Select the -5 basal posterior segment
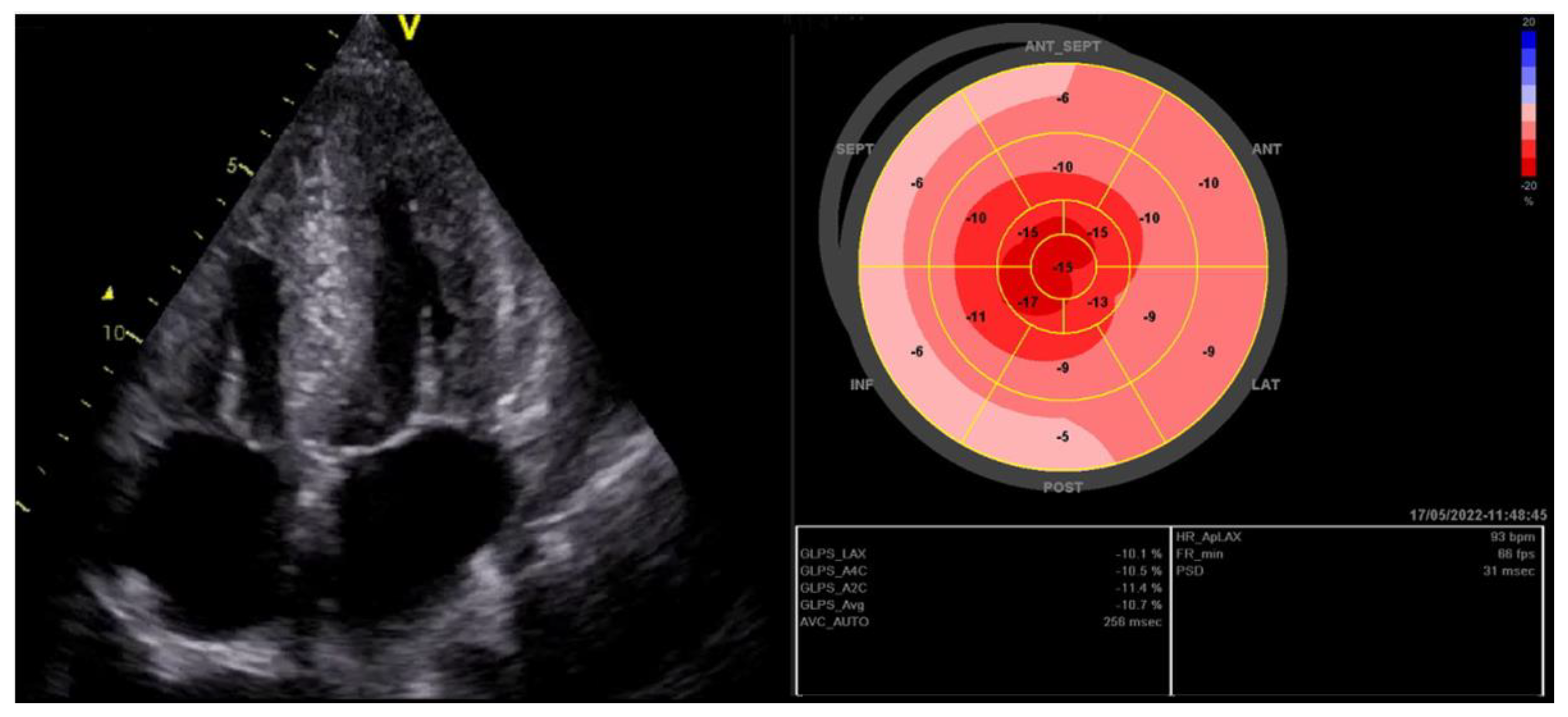The image size is (1568, 717). tap(1062, 437)
